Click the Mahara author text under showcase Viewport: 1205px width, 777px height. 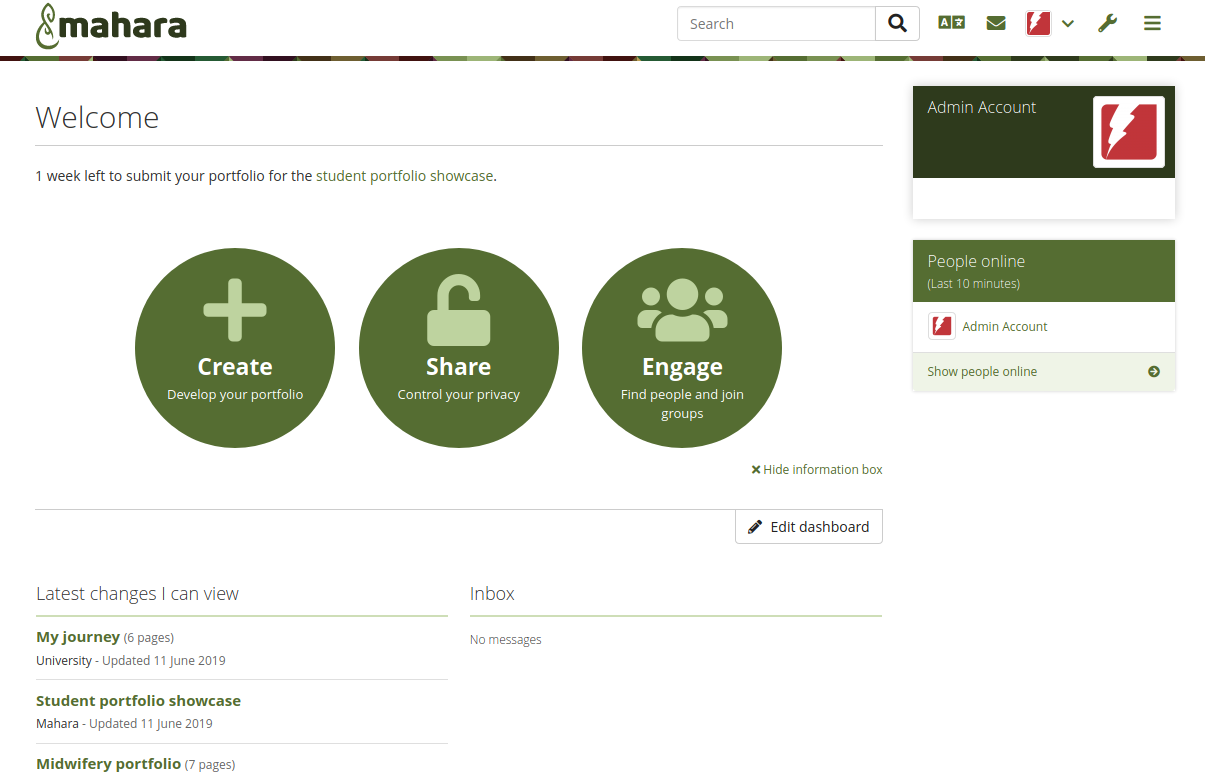tap(57, 724)
